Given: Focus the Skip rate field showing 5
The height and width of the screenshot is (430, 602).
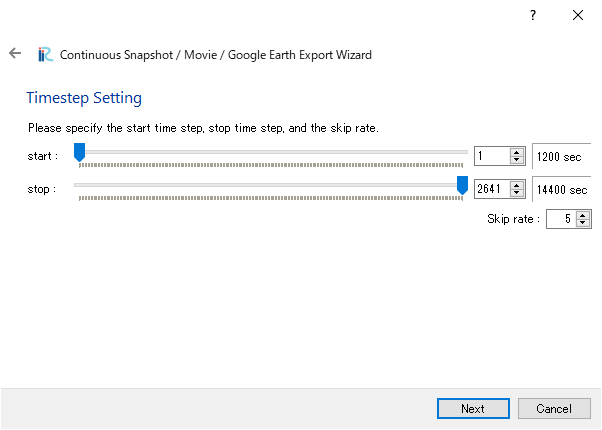Looking at the screenshot, I should click(x=561, y=219).
